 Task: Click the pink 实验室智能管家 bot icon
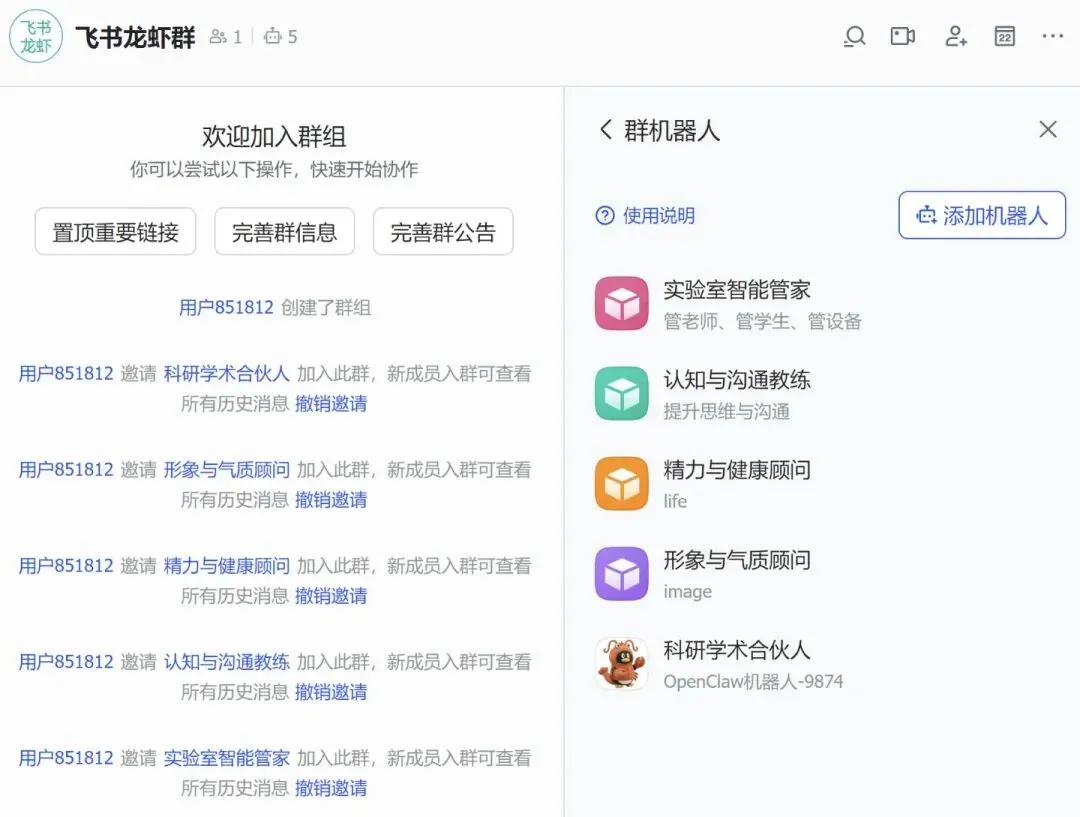pos(621,304)
